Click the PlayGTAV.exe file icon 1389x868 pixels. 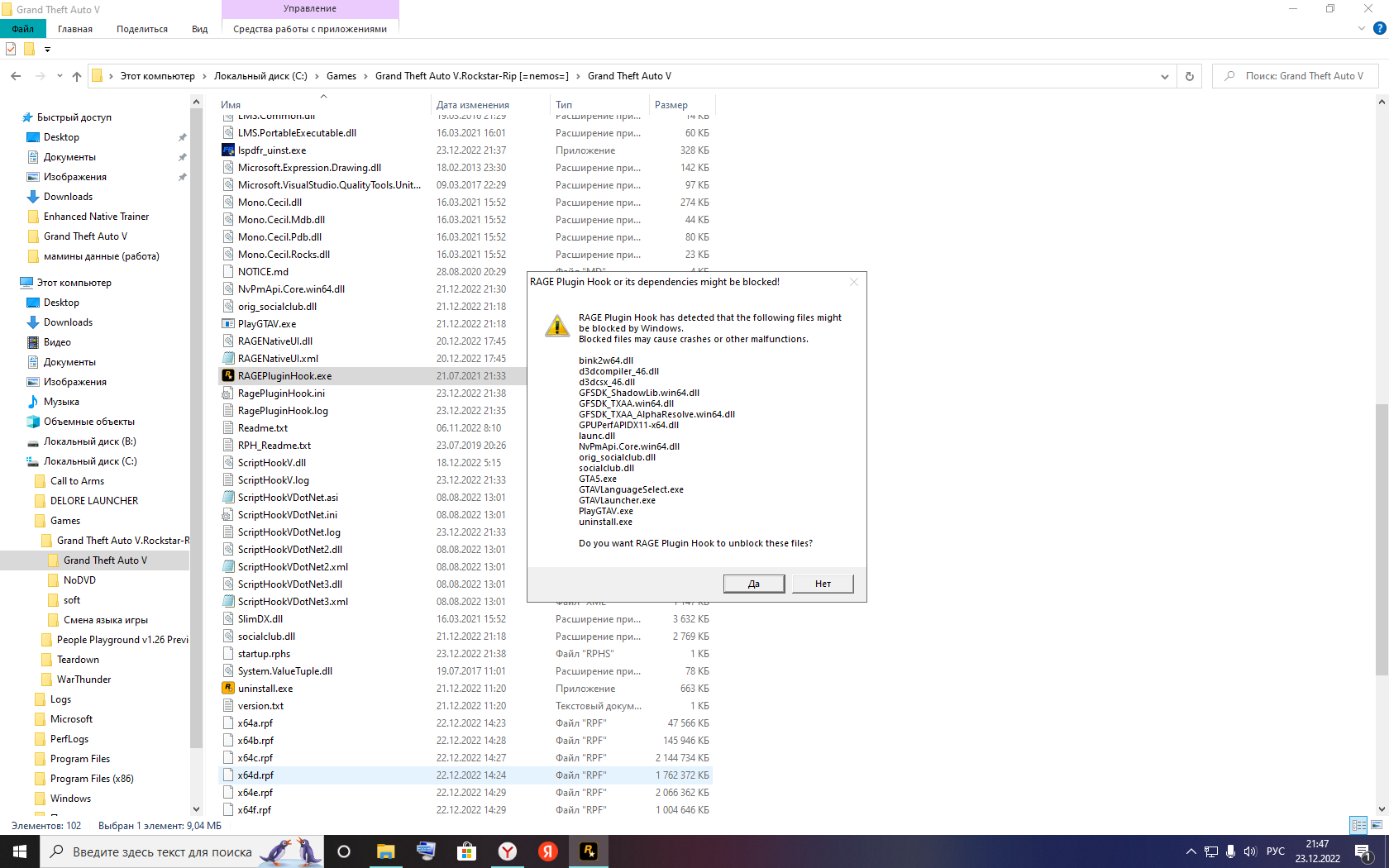click(x=228, y=323)
